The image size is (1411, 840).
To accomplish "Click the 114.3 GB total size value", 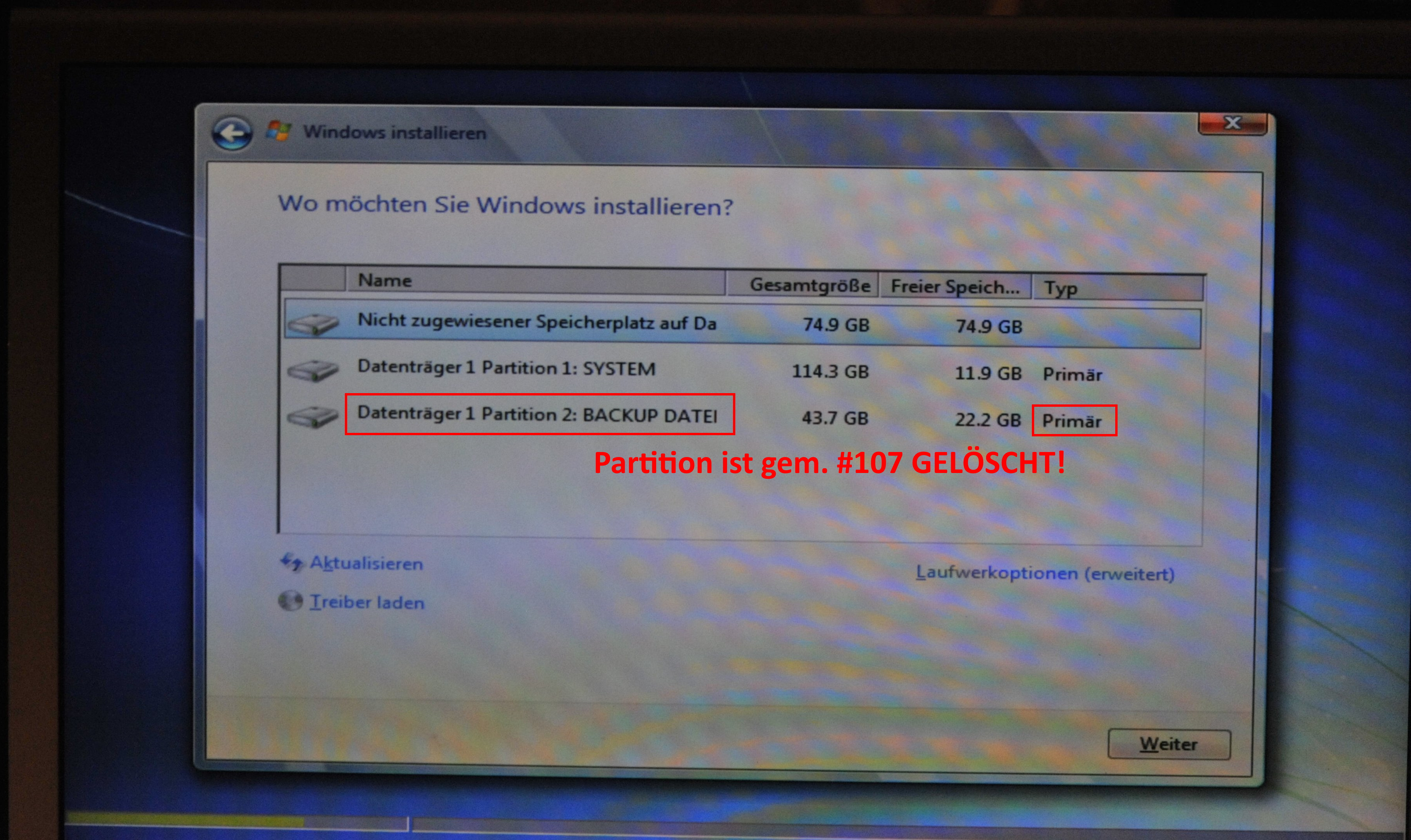I will click(x=830, y=371).
